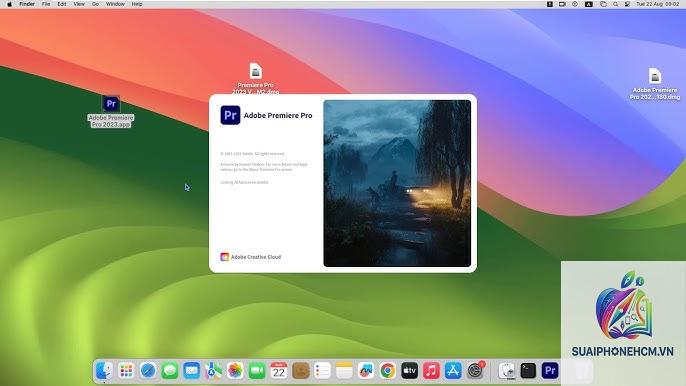Open Terminal from the dock
This screenshot has height=386, width=686.
point(528,371)
